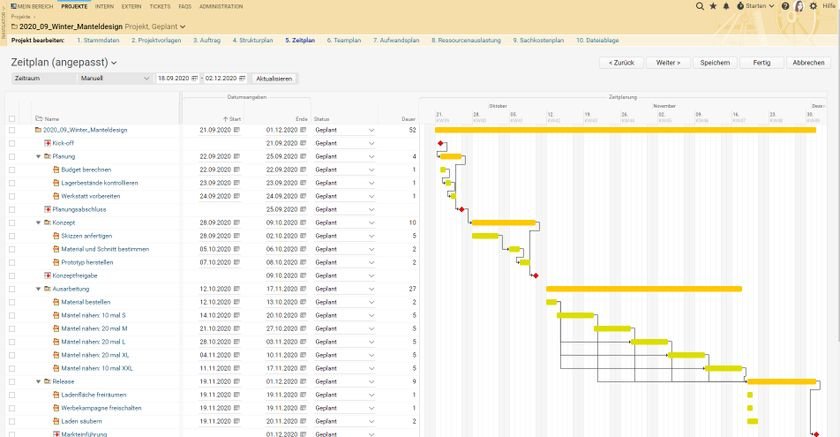Check the box for Ausarbeitung row
Viewport: 840px width, 437px height.
[12, 289]
